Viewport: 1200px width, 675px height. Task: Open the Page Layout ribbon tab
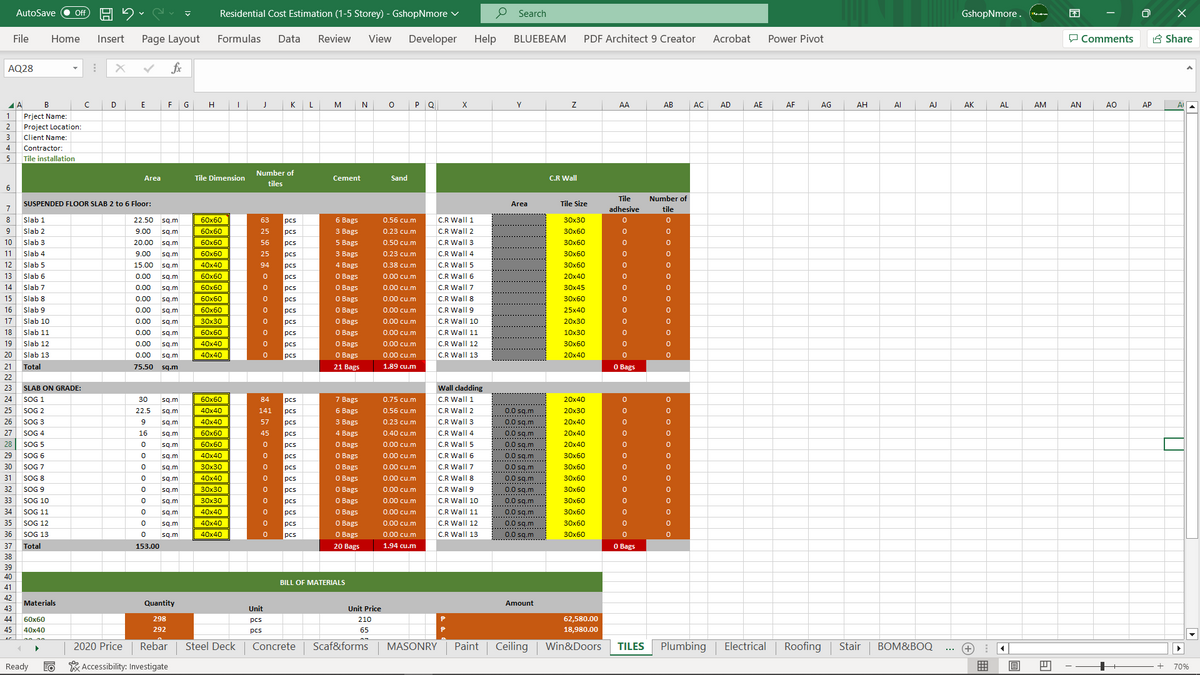(x=171, y=39)
